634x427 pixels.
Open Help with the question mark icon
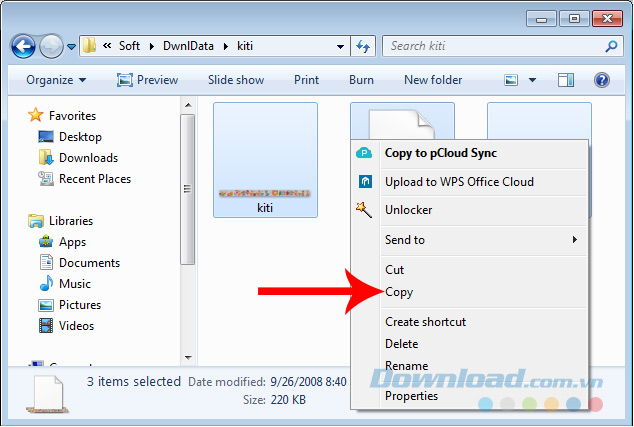(602, 80)
